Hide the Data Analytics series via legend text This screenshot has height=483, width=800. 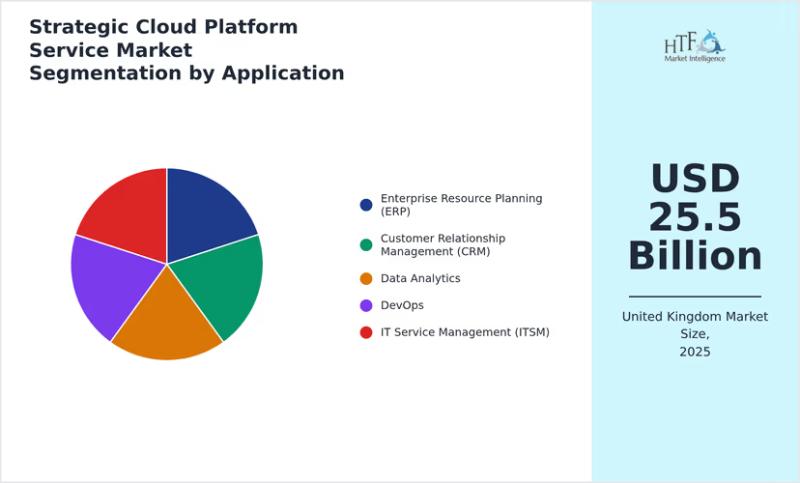coord(420,278)
